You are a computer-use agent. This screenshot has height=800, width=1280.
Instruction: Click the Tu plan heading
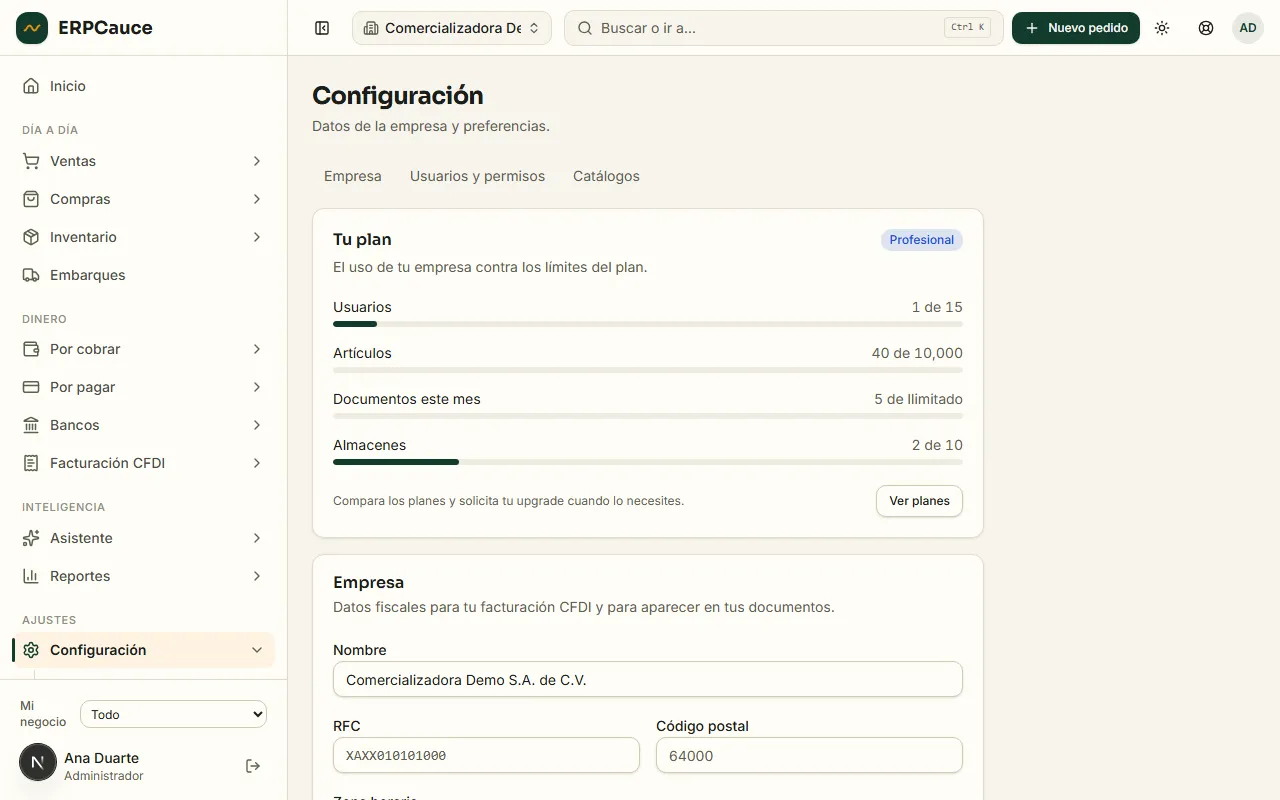click(x=362, y=240)
